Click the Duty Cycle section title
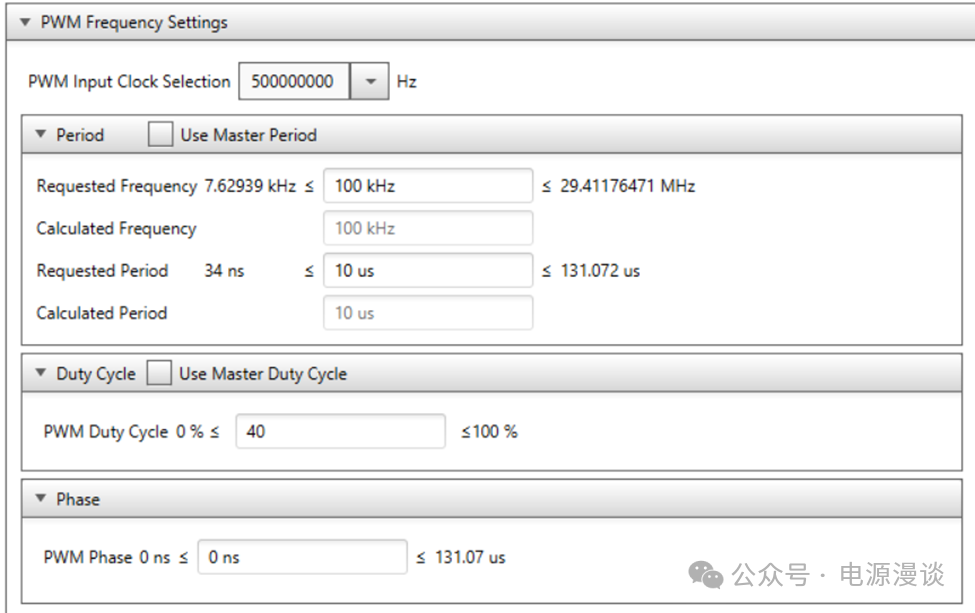The height and width of the screenshot is (613, 975). click(96, 374)
